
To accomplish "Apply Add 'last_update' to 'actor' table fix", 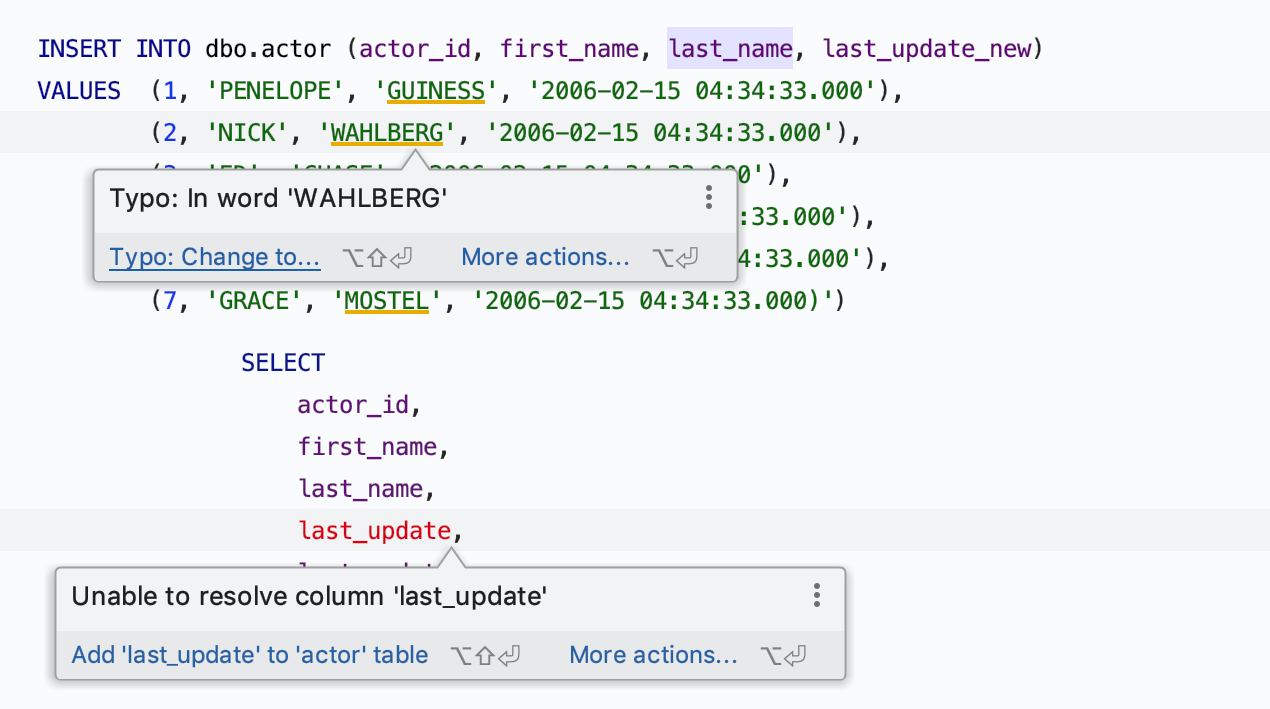I will [250, 655].
